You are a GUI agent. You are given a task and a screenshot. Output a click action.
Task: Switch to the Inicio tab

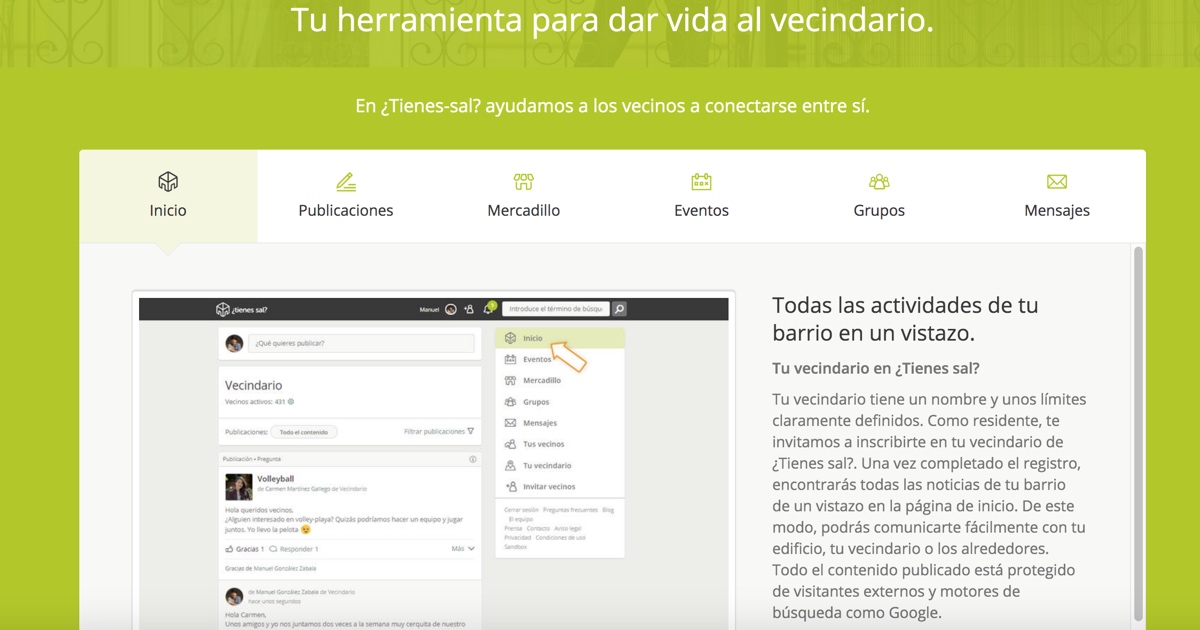(x=168, y=196)
